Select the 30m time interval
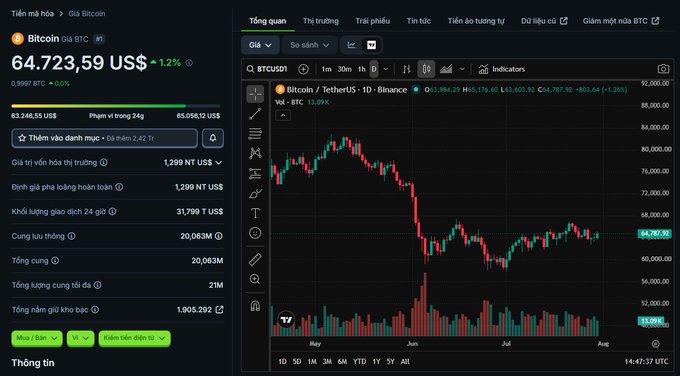 (344, 69)
